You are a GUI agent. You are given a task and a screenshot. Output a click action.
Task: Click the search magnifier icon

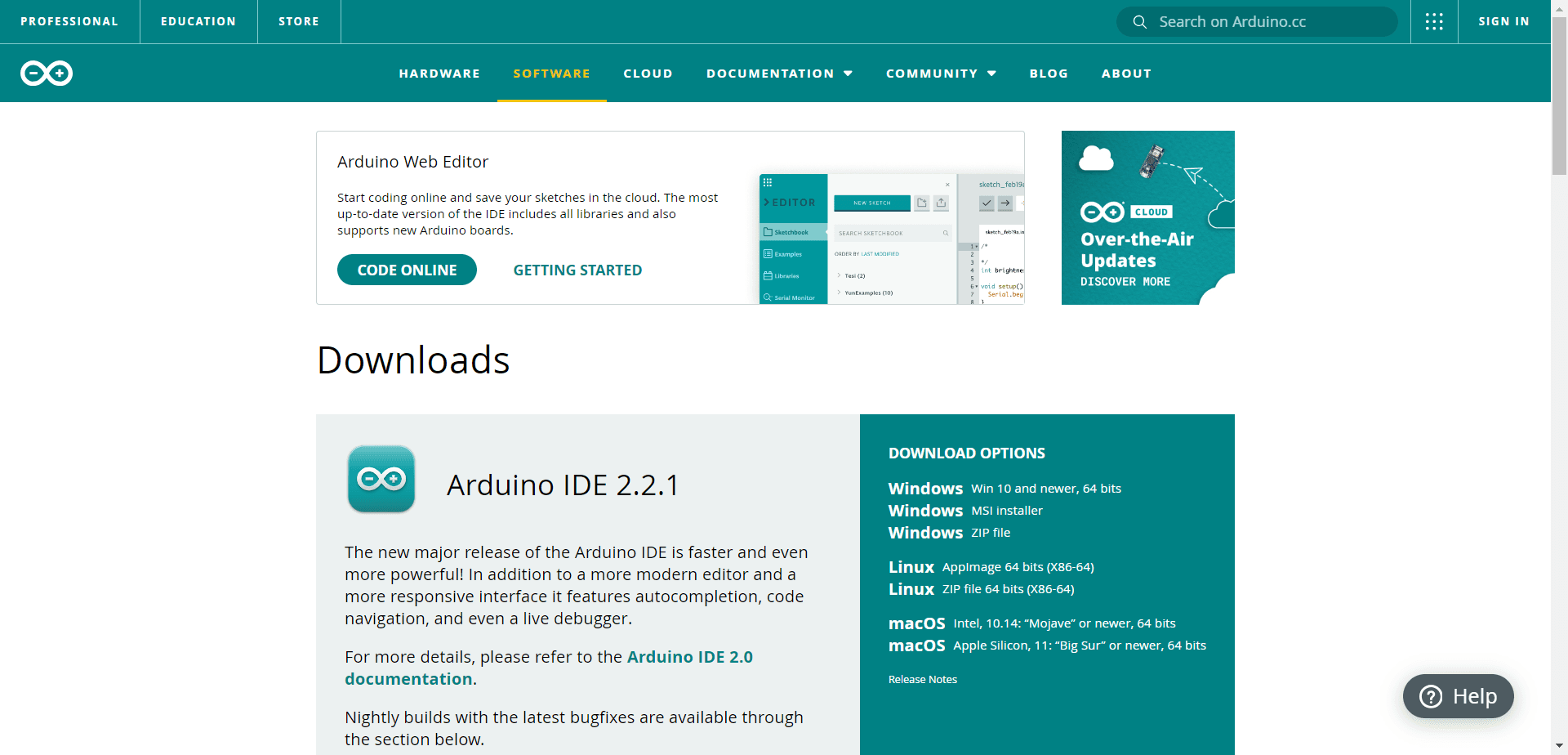tap(1140, 22)
